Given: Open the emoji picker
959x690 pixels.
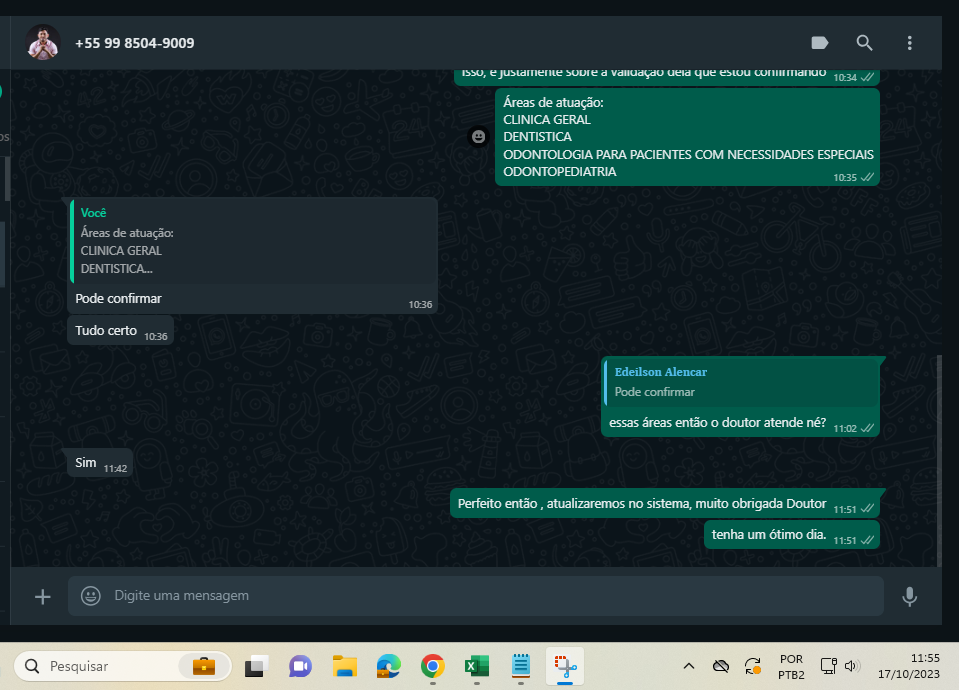Looking at the screenshot, I should pyautogui.click(x=91, y=596).
